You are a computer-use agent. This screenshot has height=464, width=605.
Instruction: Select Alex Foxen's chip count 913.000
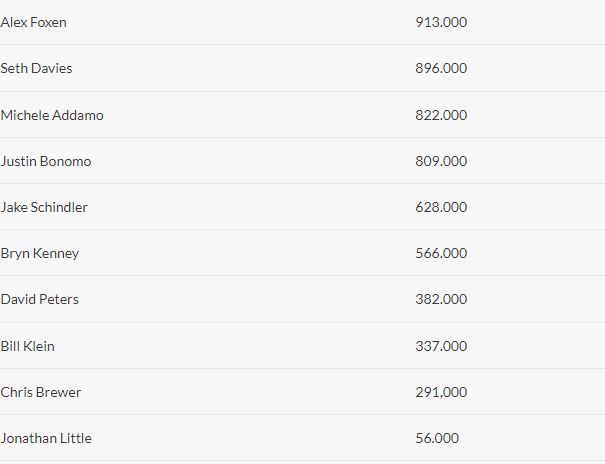tap(441, 22)
